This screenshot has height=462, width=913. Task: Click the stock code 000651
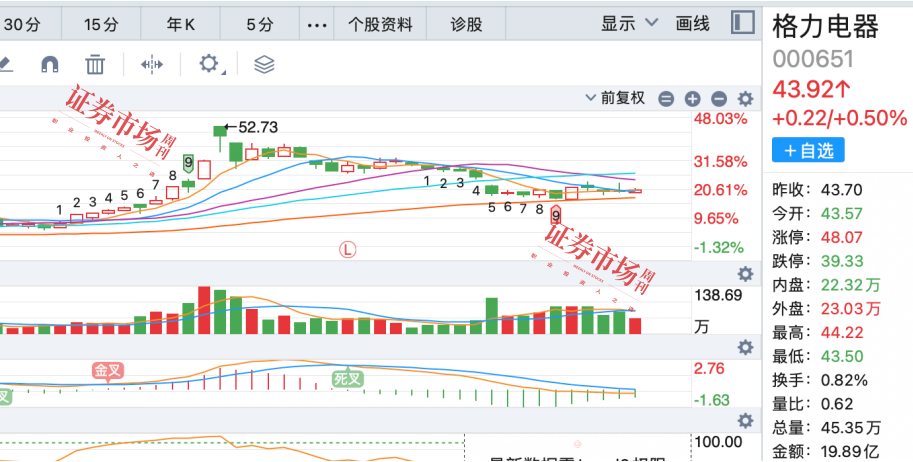pos(813,59)
